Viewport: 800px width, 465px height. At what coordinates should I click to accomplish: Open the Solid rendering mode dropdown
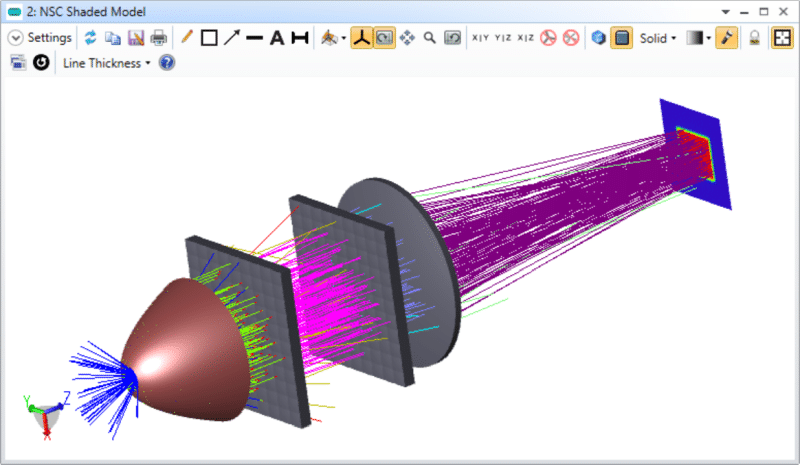click(x=658, y=38)
